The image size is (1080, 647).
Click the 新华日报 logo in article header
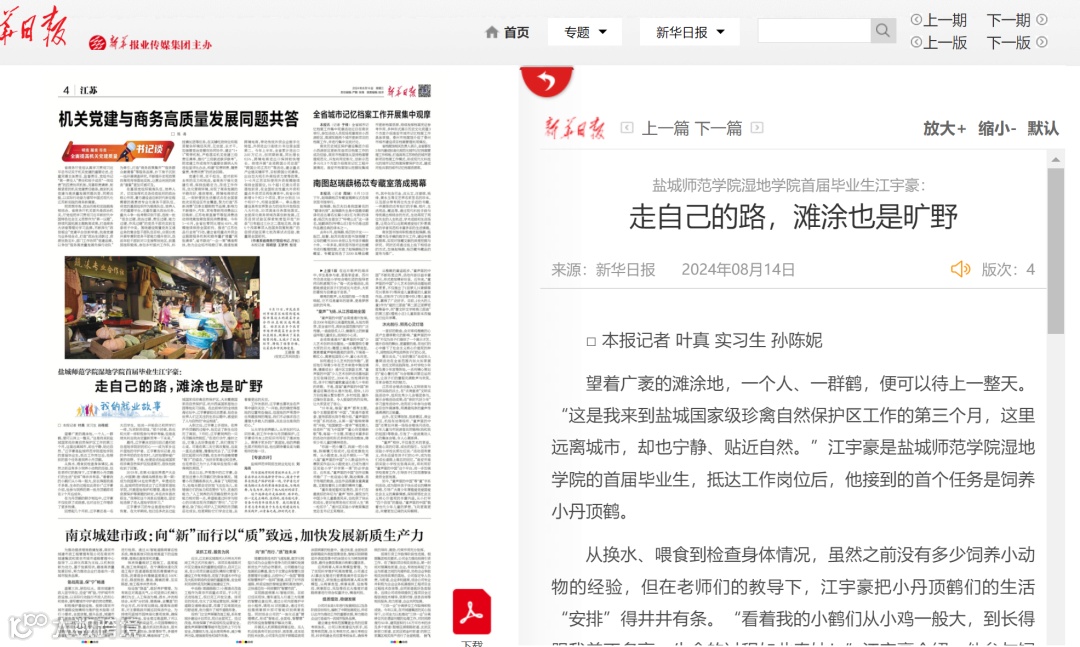click(x=575, y=128)
